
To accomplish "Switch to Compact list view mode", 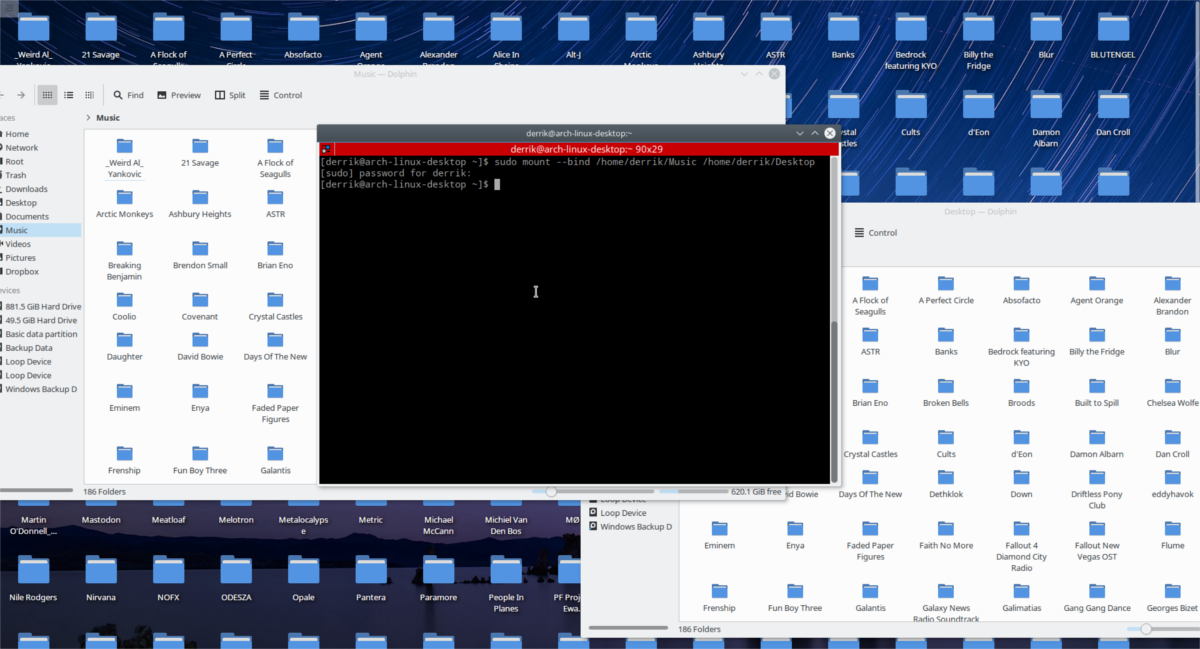I will click(x=69, y=95).
